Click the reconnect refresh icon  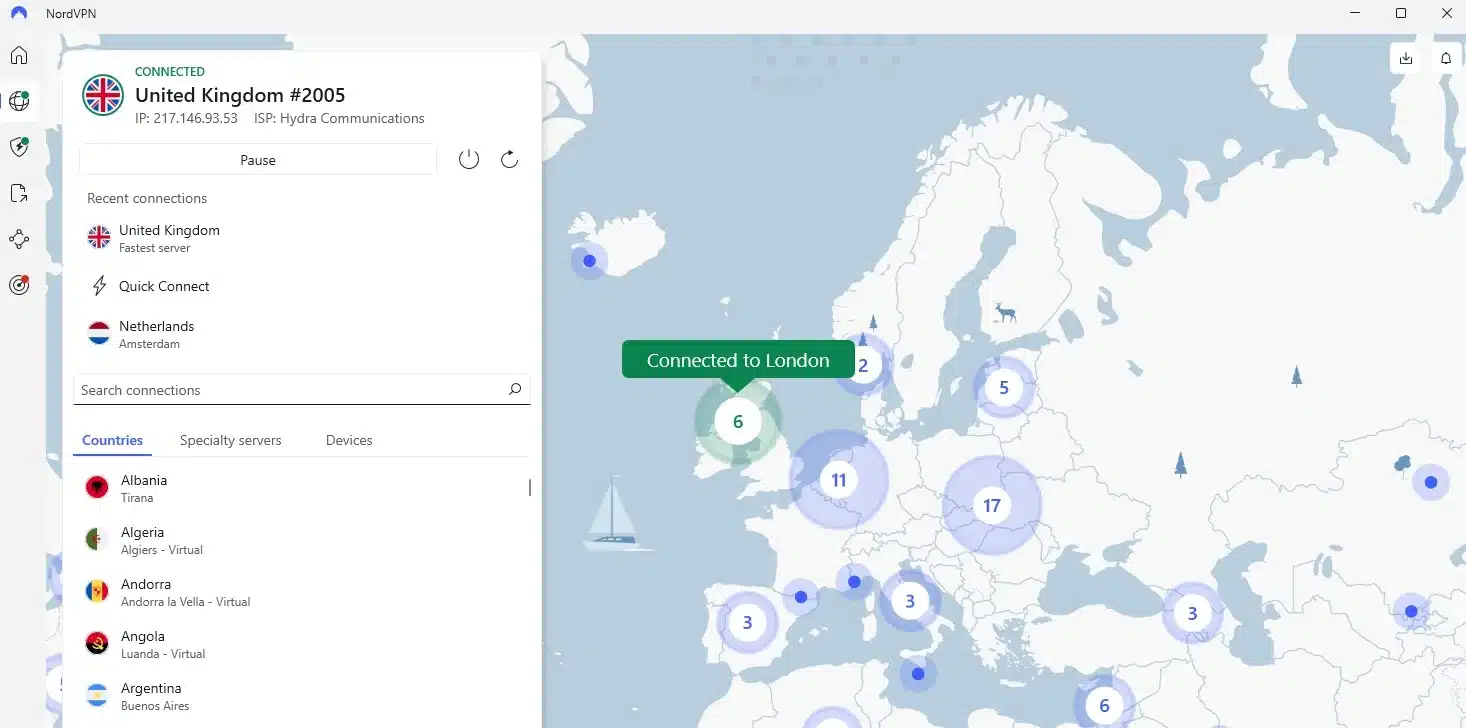[x=509, y=159]
